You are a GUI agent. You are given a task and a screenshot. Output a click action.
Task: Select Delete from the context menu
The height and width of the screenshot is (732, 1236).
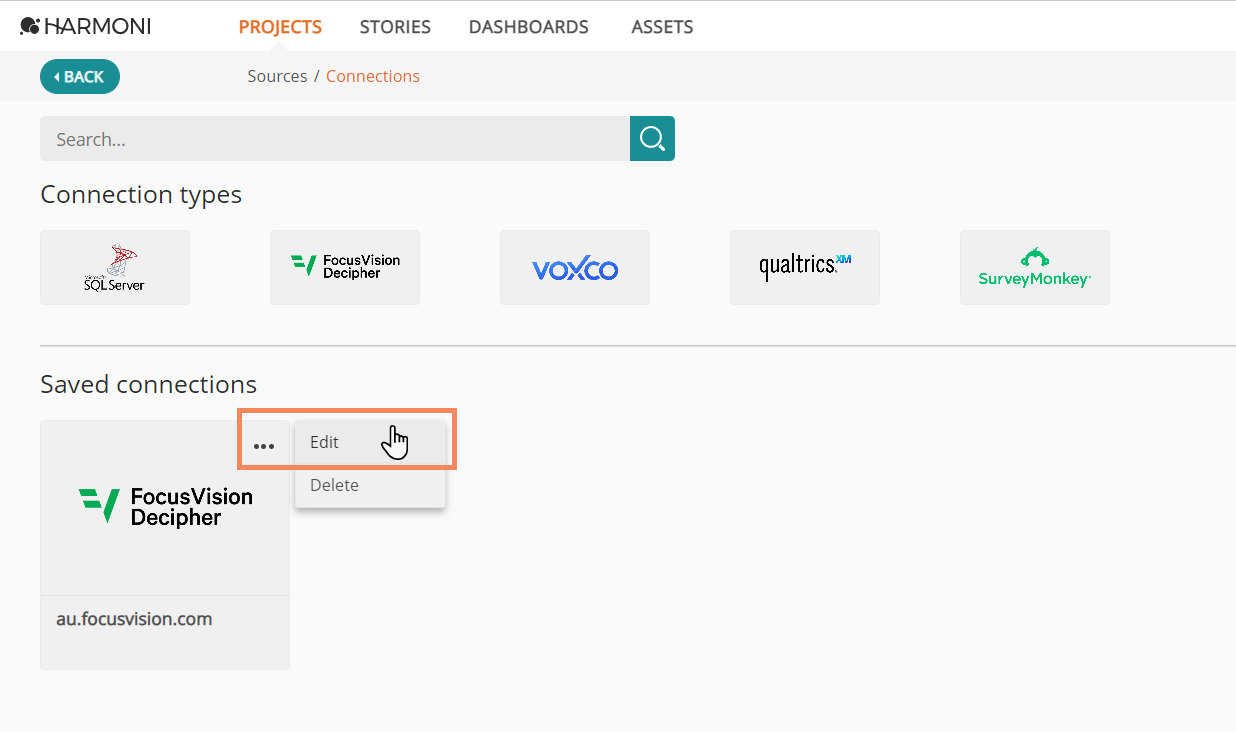pyautogui.click(x=370, y=485)
